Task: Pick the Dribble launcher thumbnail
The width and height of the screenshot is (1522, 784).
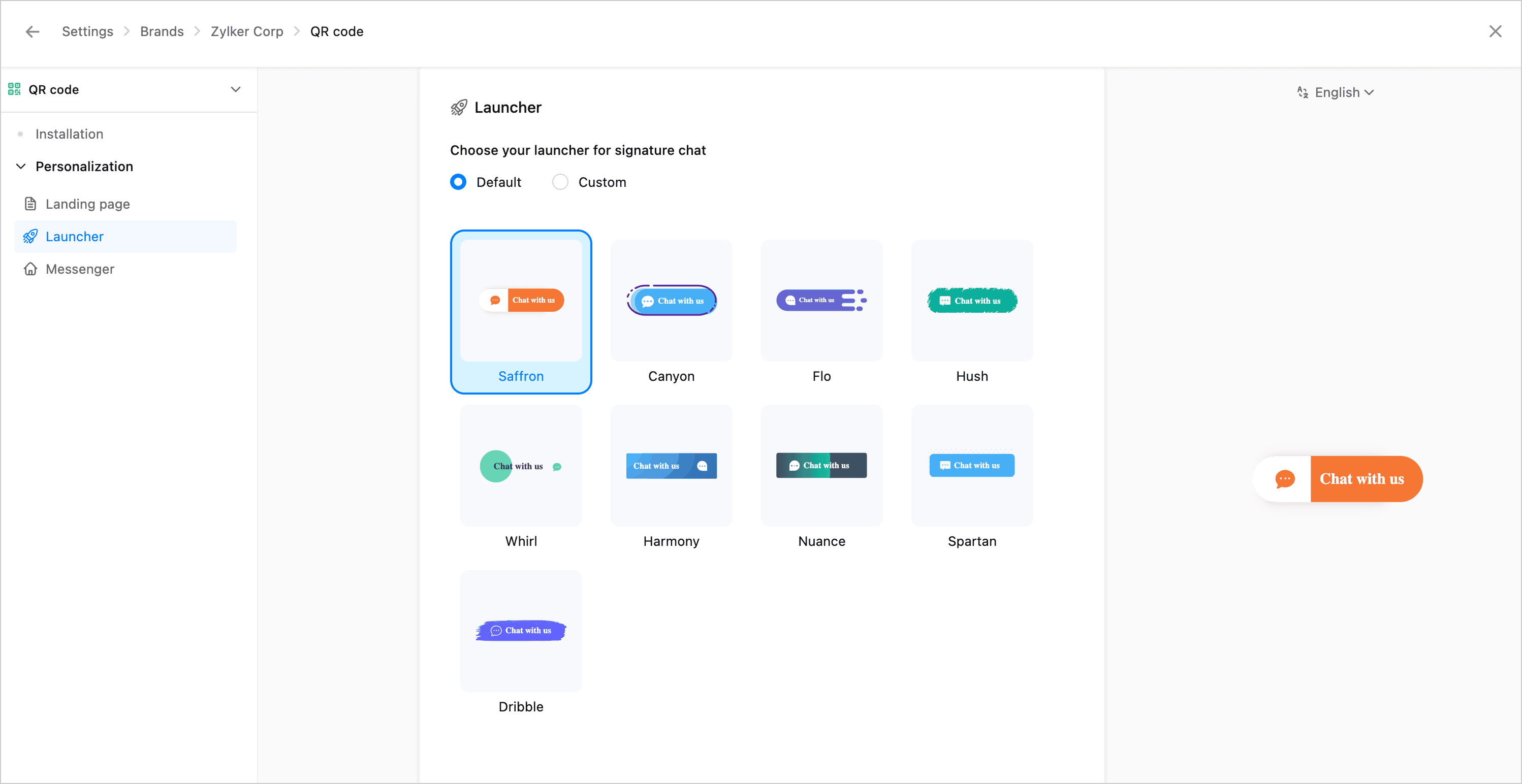Action: (x=521, y=631)
